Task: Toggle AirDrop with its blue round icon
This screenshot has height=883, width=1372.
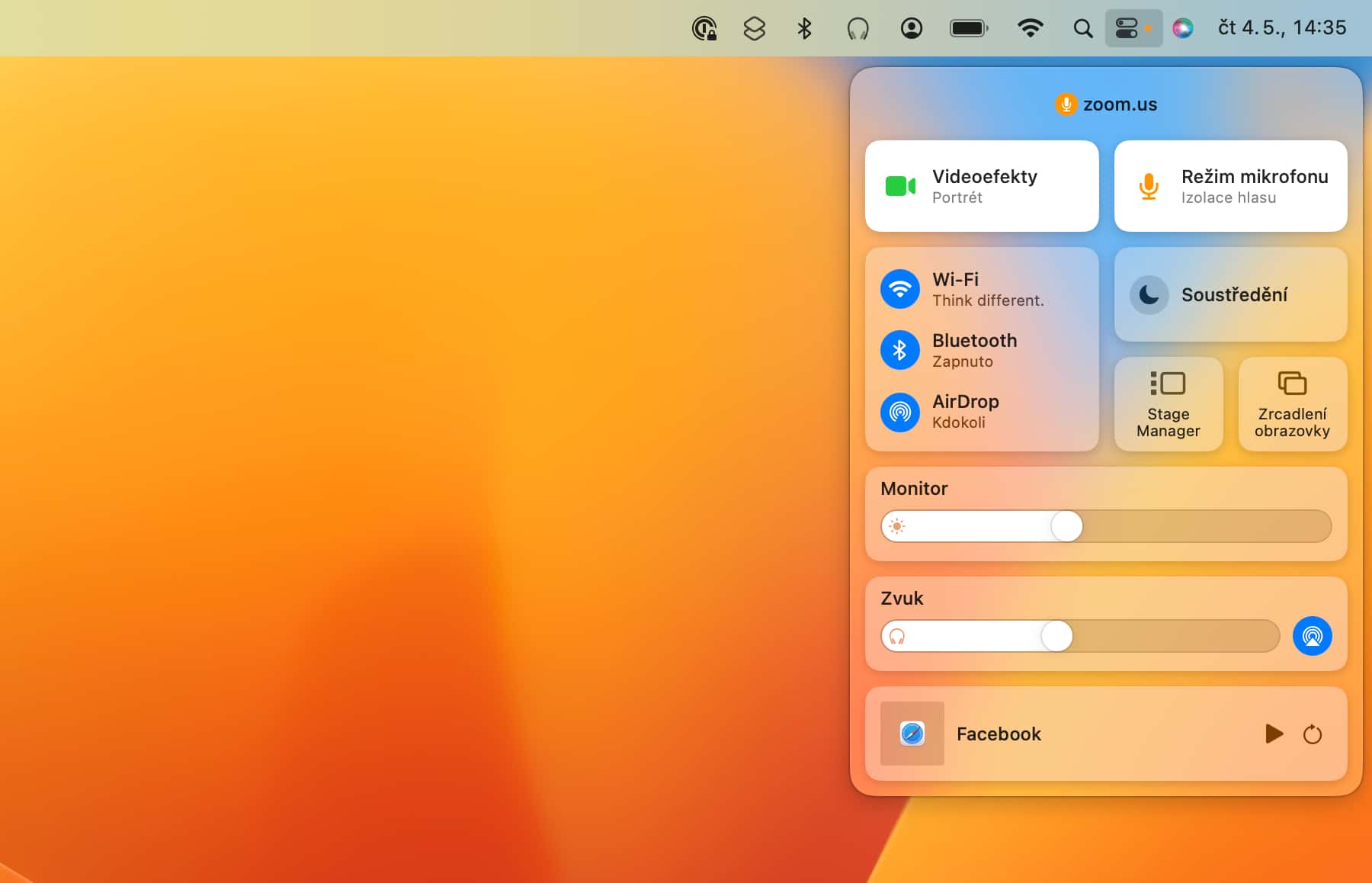Action: click(900, 412)
